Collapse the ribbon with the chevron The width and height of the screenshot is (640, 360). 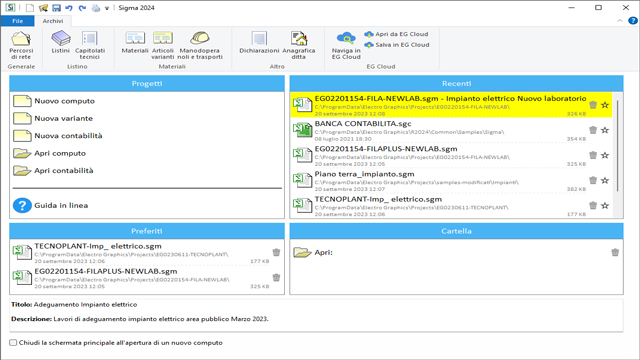click(620, 21)
